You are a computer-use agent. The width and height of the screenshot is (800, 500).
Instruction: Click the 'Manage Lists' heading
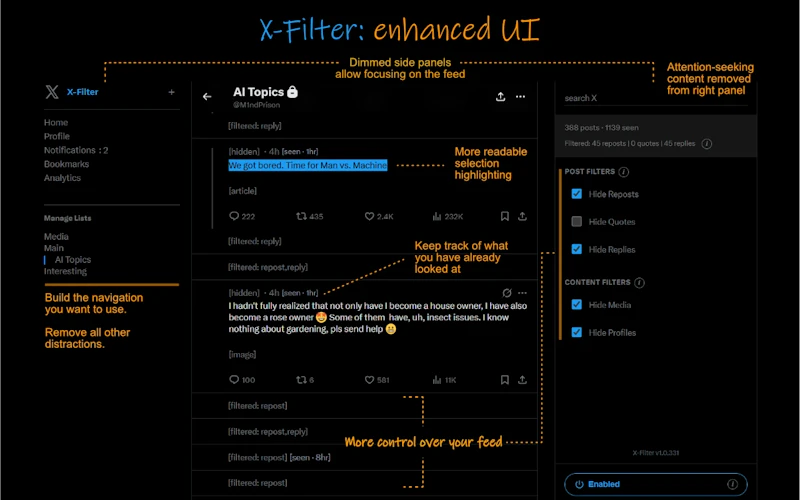pos(67,218)
